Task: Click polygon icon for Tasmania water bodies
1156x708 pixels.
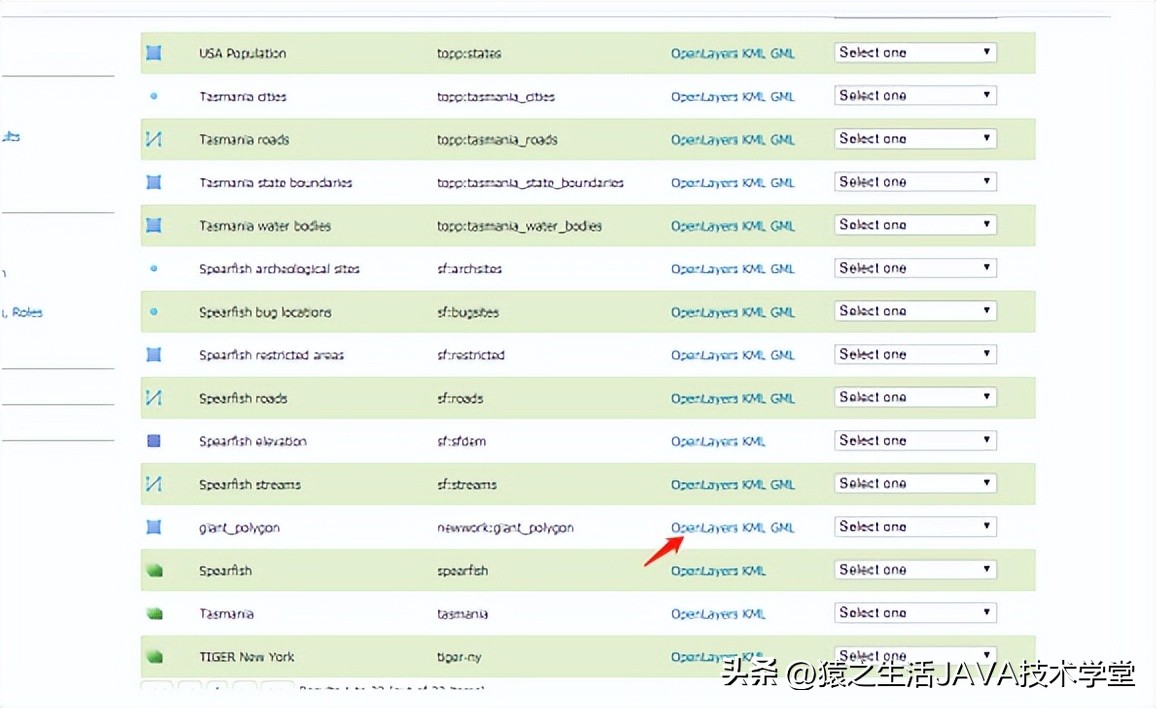Action: pyautogui.click(x=153, y=225)
